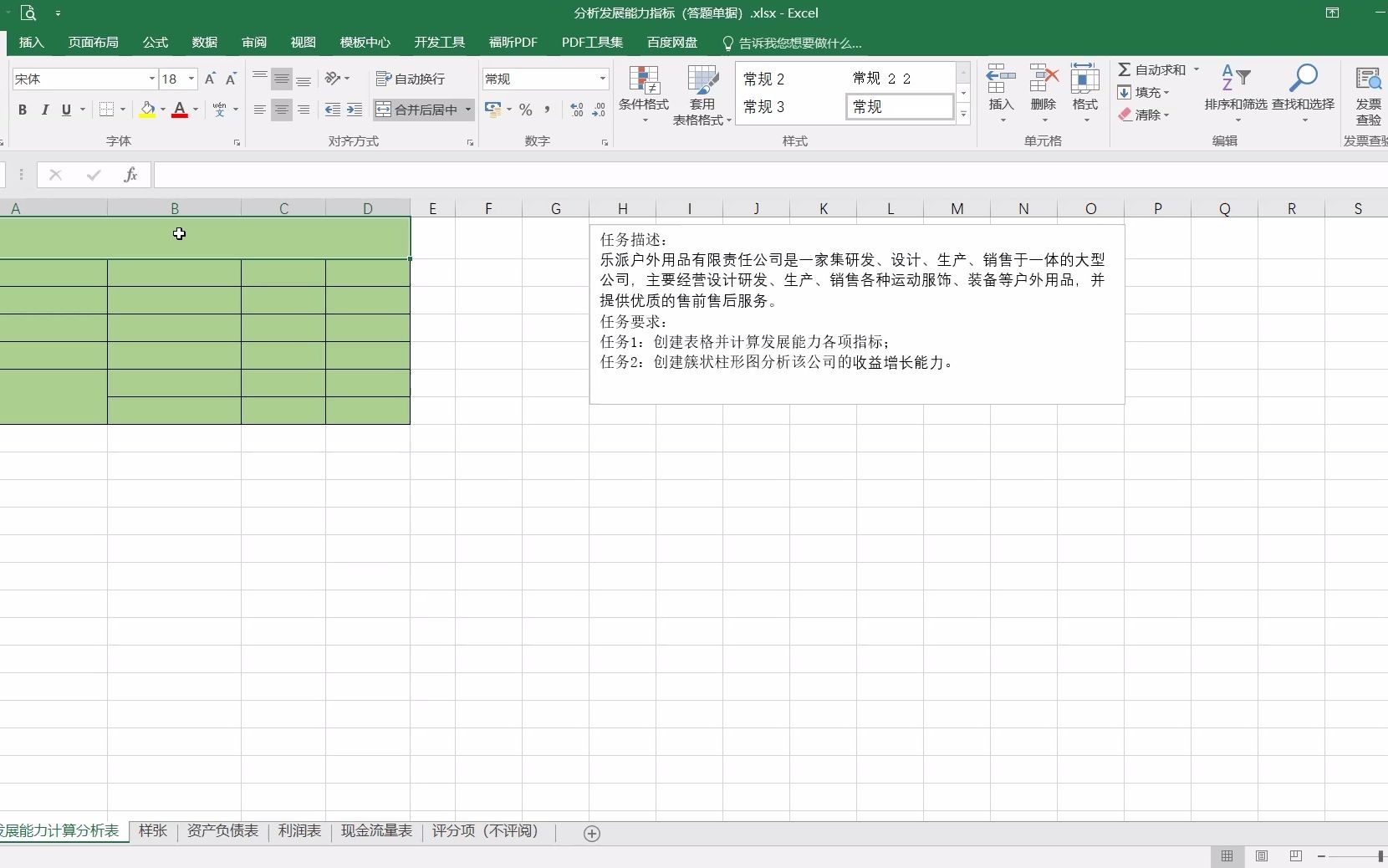Apply percent style

point(526,110)
